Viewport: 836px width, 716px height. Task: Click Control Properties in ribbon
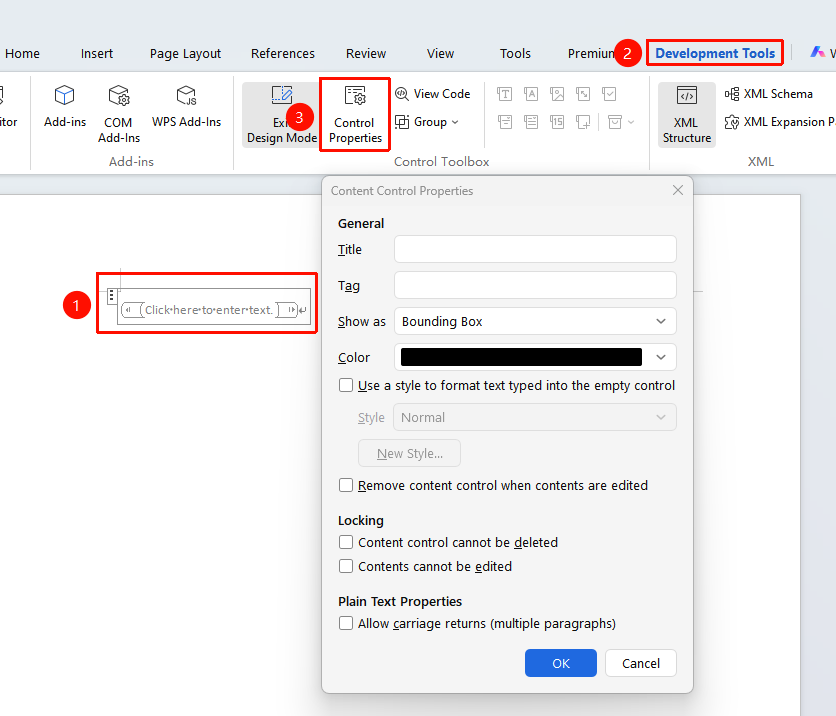coord(355,115)
